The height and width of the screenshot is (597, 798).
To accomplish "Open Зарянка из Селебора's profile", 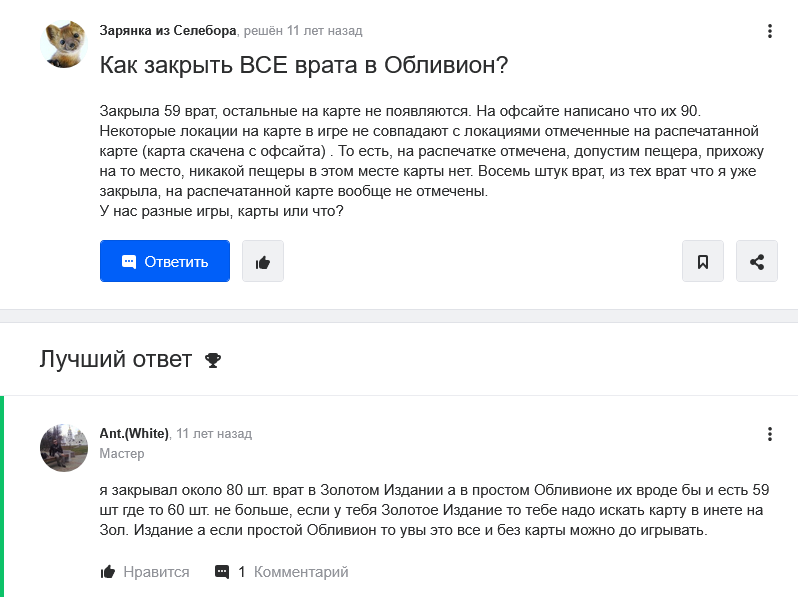I will pyautogui.click(x=167, y=31).
